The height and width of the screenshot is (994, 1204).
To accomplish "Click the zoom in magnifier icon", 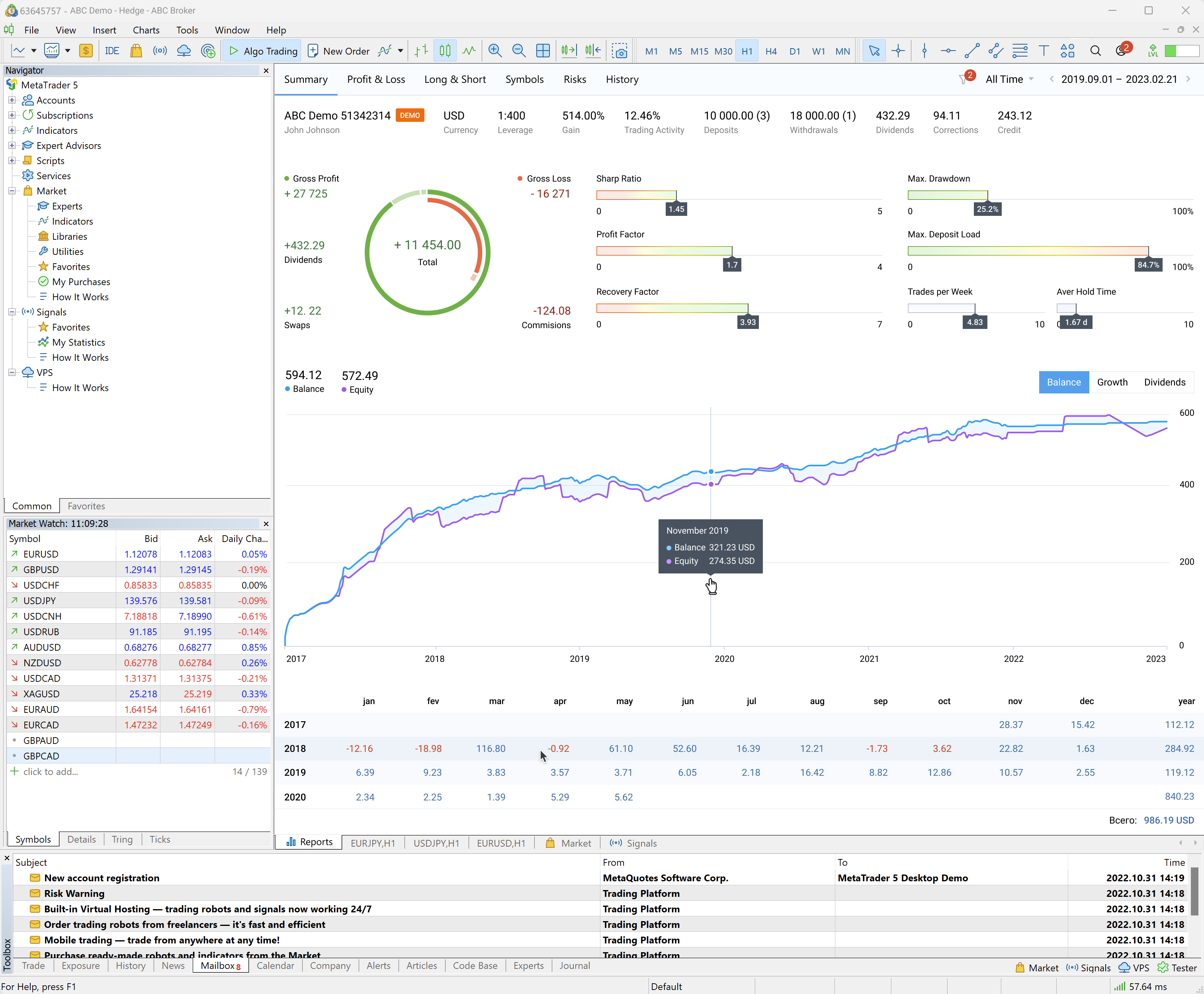I will pyautogui.click(x=494, y=51).
